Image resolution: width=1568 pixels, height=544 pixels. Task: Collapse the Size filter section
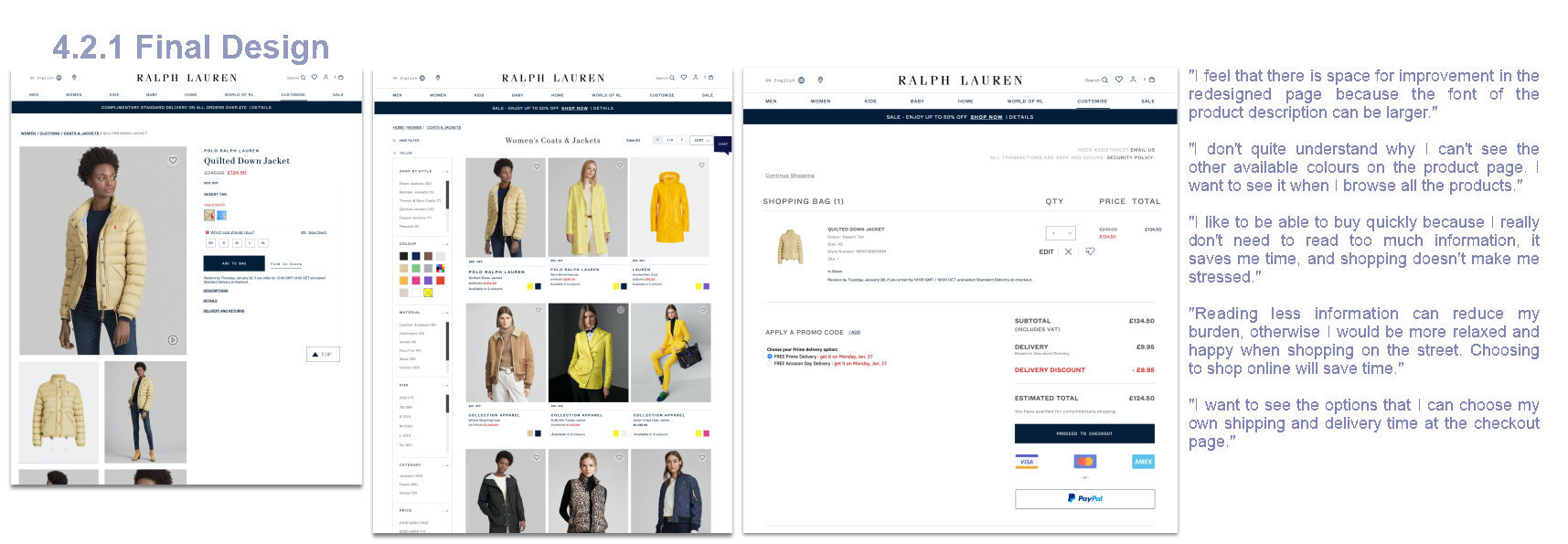pos(446,386)
